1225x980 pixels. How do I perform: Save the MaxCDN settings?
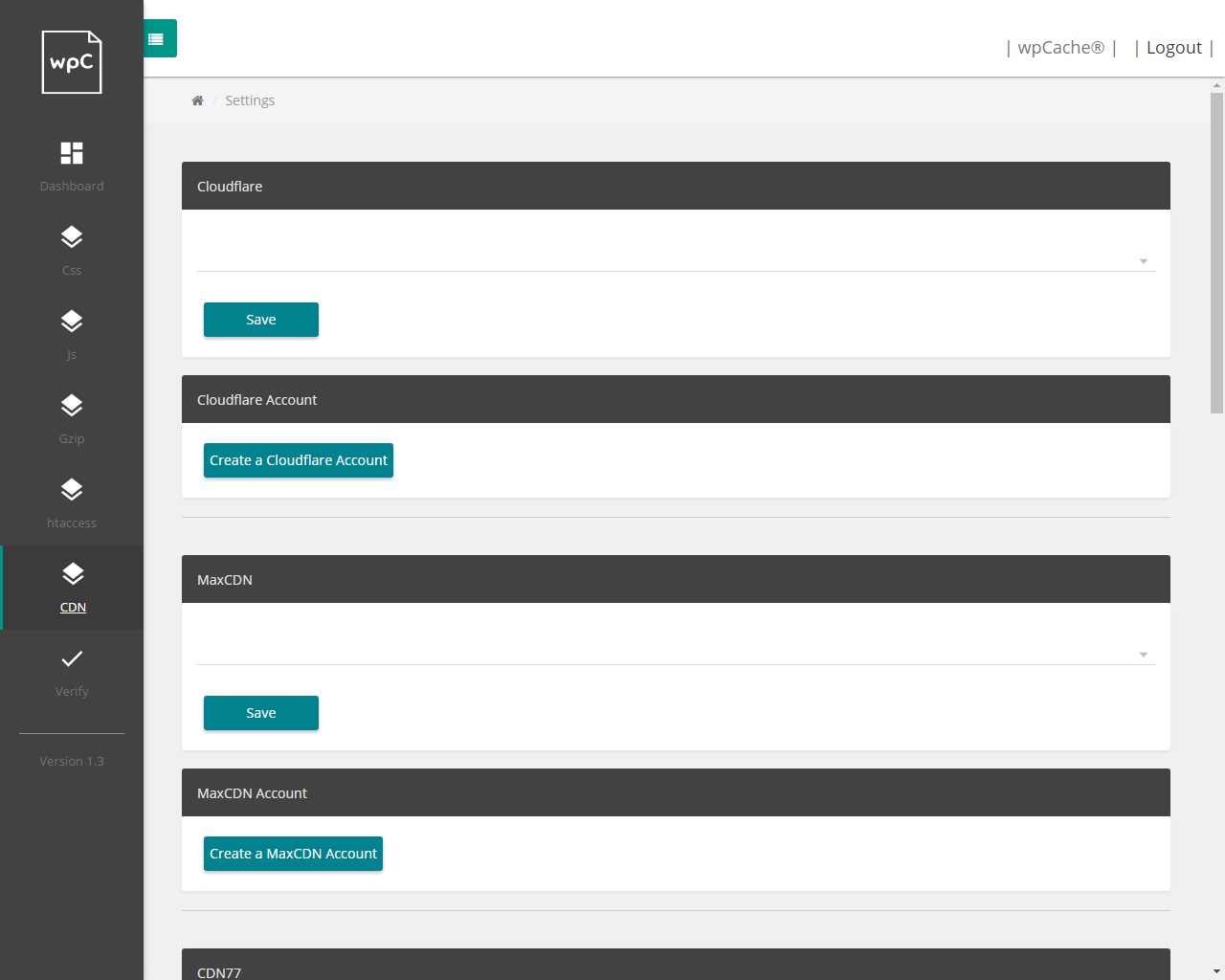pyautogui.click(x=261, y=713)
